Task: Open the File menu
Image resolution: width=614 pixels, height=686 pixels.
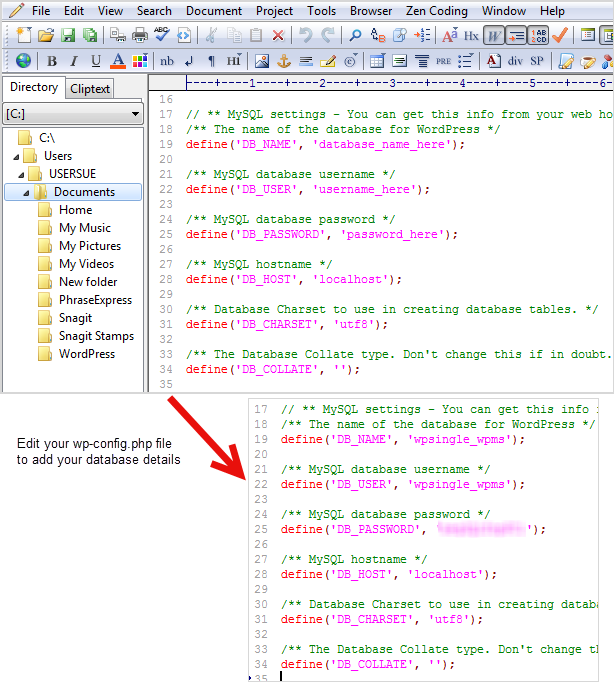Action: [41, 10]
